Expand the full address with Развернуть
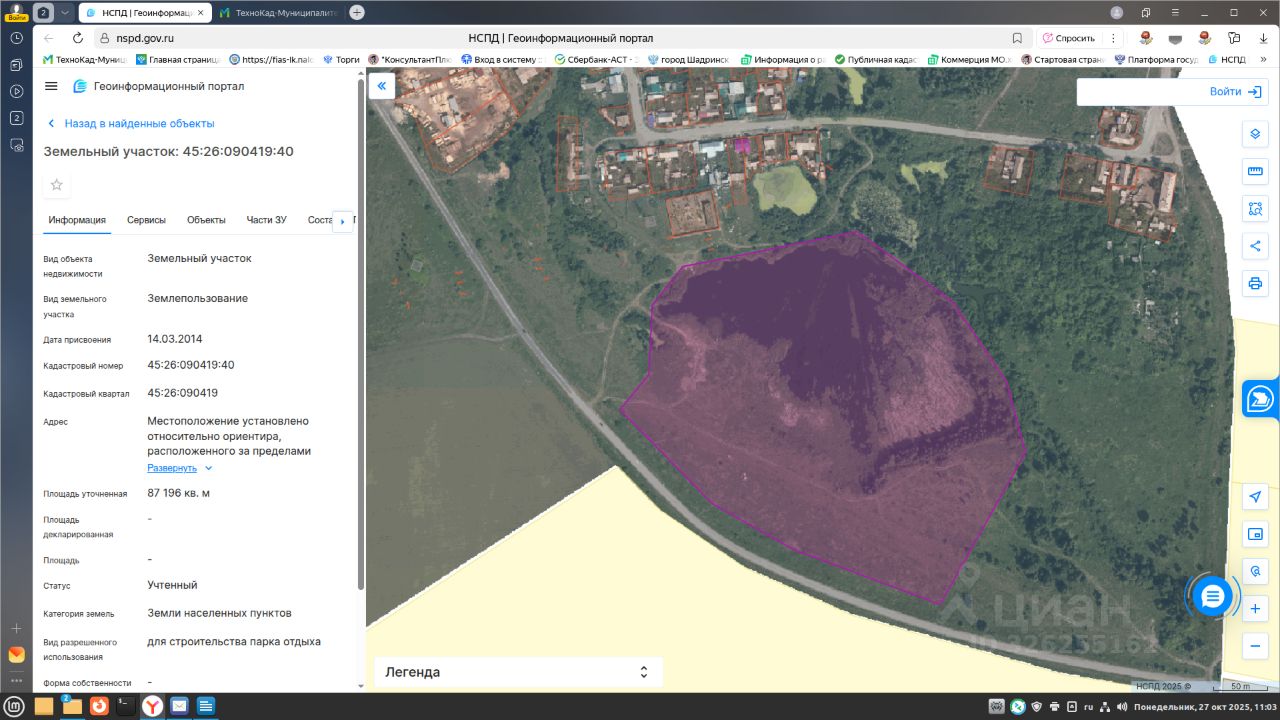Viewport: 1280px width, 720px height. tap(180, 468)
